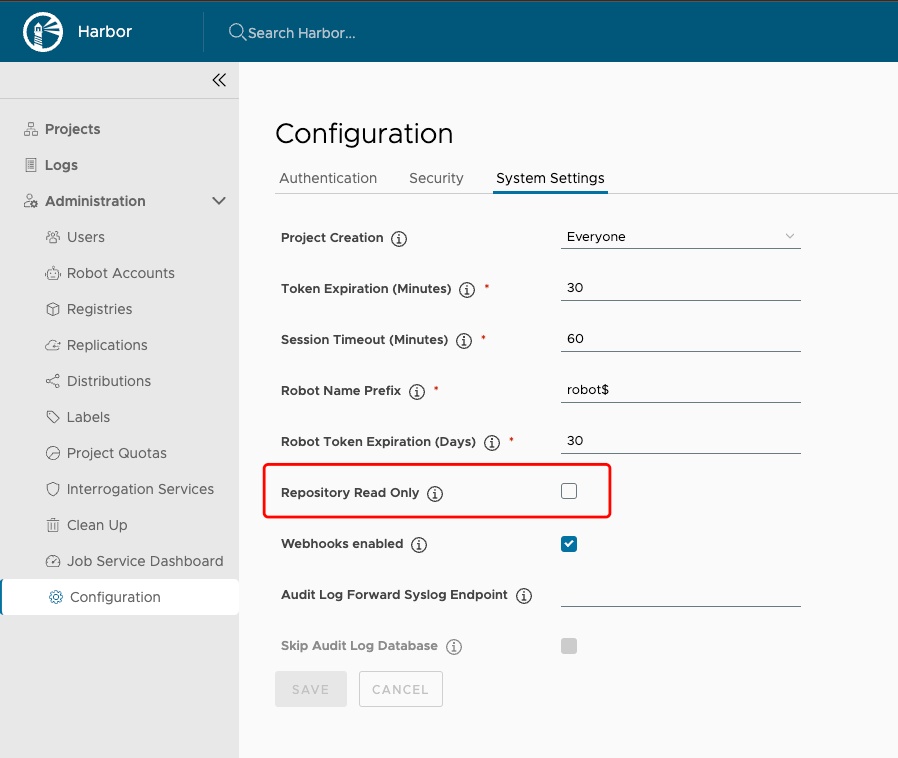Click info icon next to Robot Name Prefix
The image size is (898, 758).
pyautogui.click(x=417, y=392)
